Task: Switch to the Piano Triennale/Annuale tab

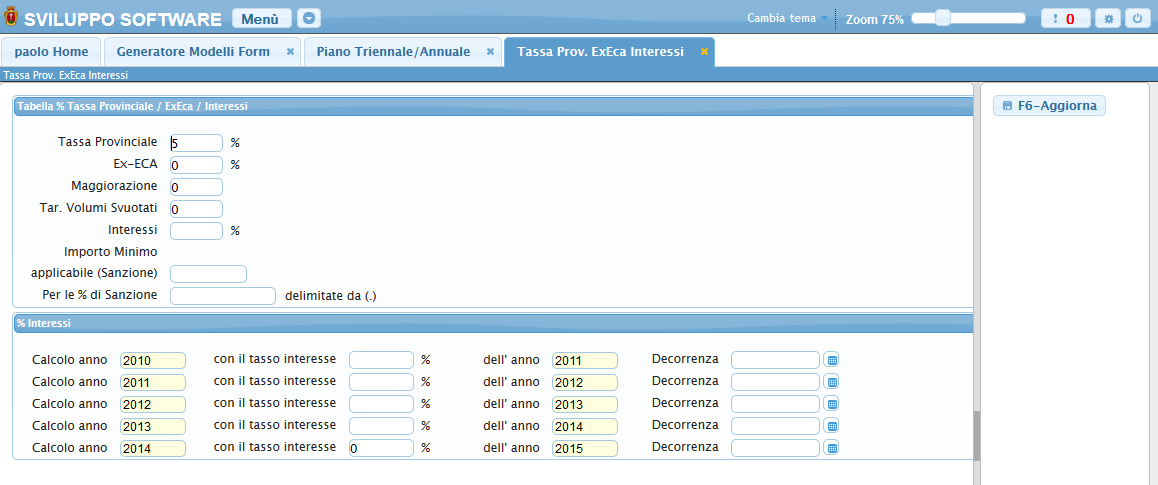Action: coord(393,52)
